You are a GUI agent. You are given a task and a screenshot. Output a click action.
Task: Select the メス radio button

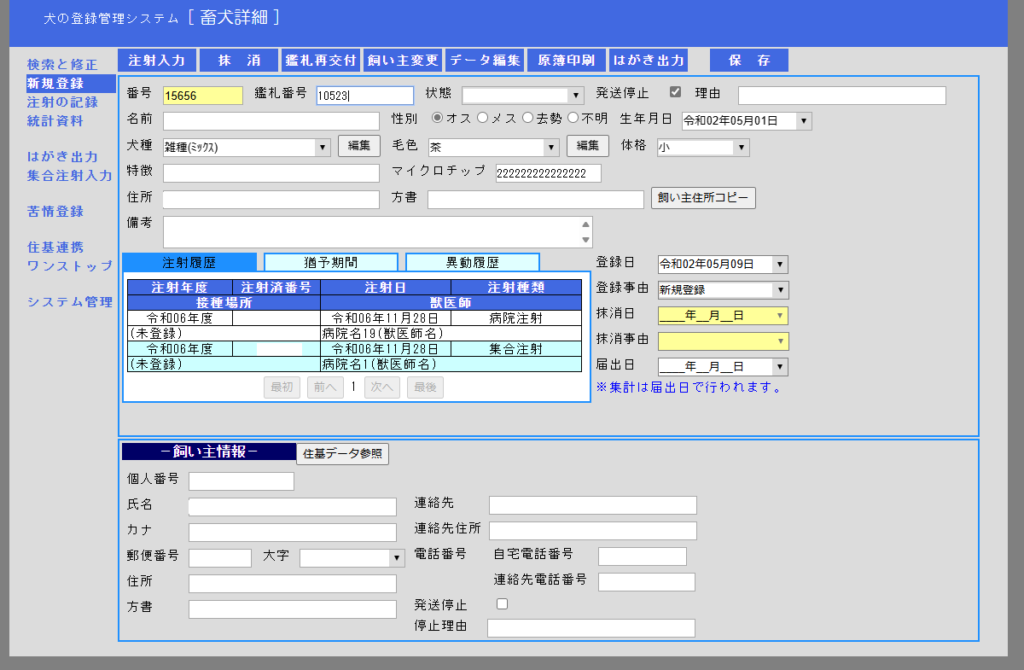point(483,119)
